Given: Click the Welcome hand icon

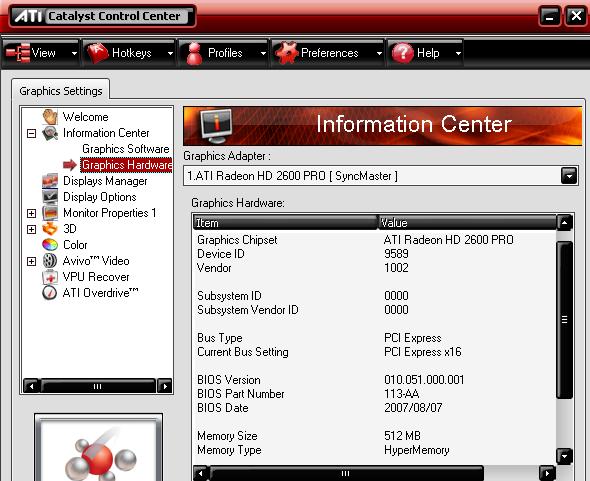Looking at the screenshot, I should tap(50, 117).
